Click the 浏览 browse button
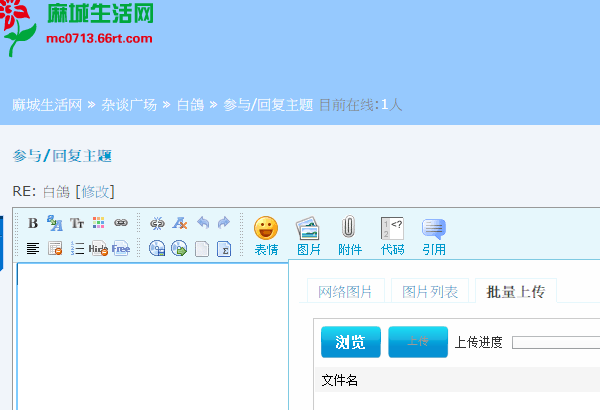This screenshot has height=410, width=600. tap(351, 342)
